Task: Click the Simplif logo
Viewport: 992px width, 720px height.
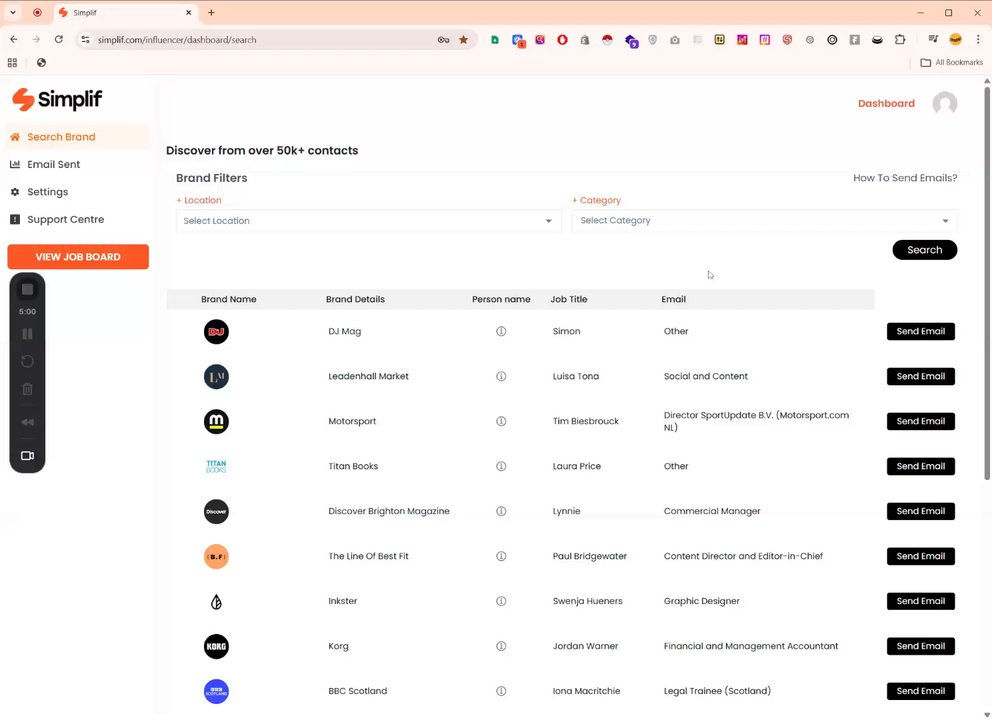Action: click(x=57, y=99)
